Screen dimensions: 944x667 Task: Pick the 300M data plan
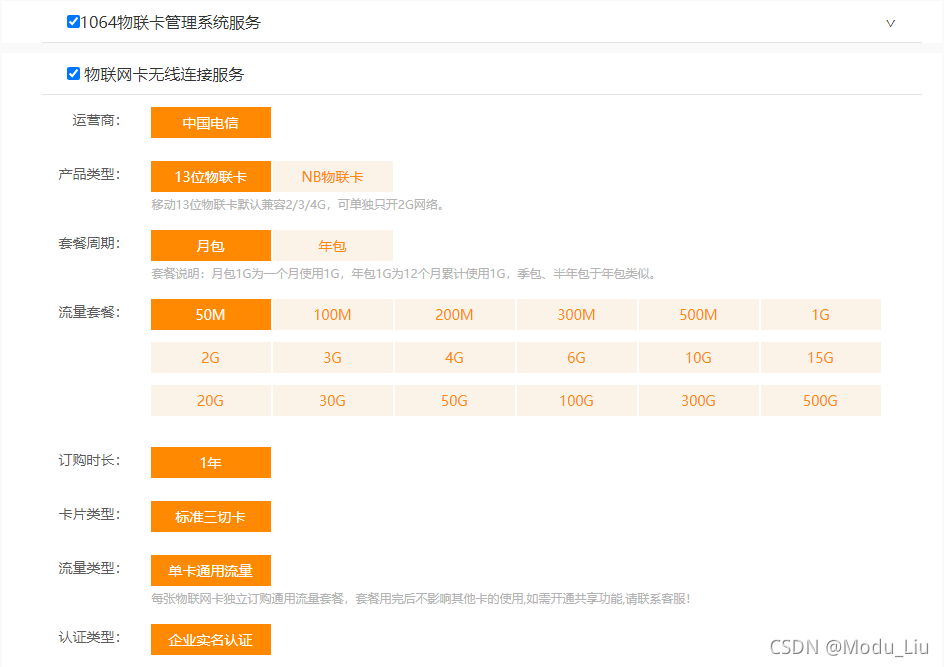click(577, 315)
